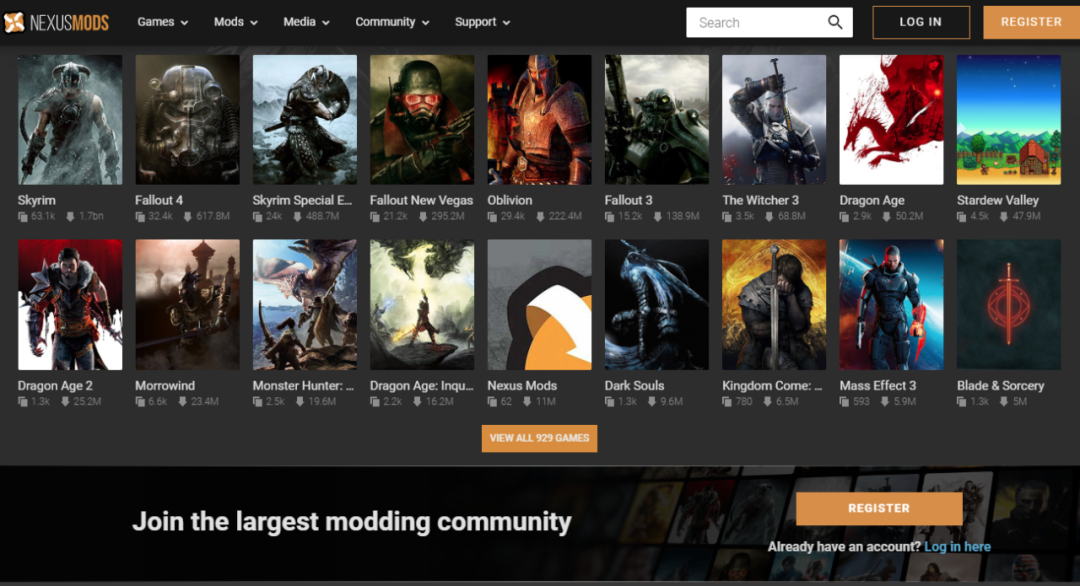Click Witcher 3's 68.8M downloads icon

click(769, 217)
